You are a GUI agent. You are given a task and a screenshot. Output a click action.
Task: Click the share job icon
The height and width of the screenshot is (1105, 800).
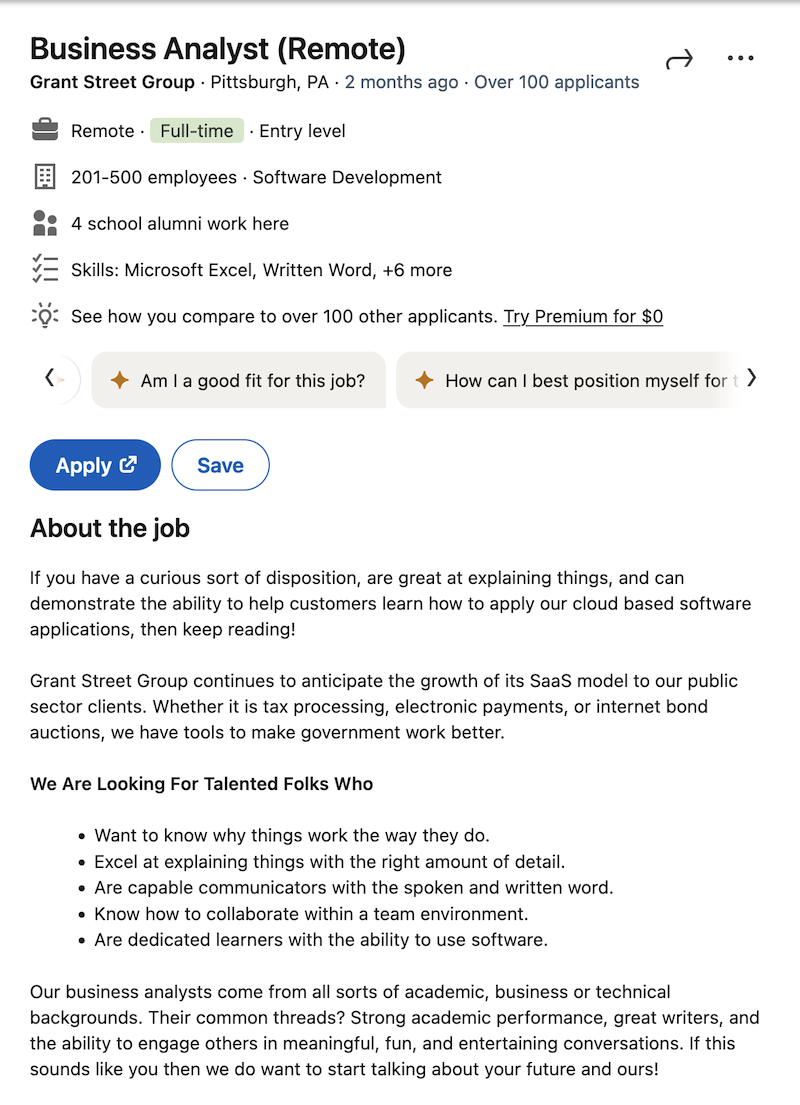(x=680, y=58)
